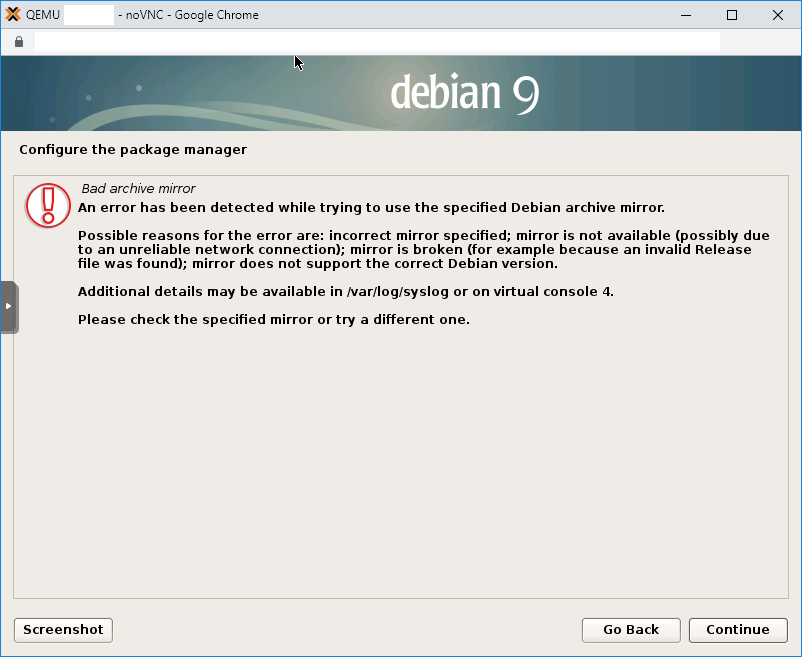802x657 pixels.
Task: Click the 'noVNC - Google Chrome' window title
Action: (189, 15)
